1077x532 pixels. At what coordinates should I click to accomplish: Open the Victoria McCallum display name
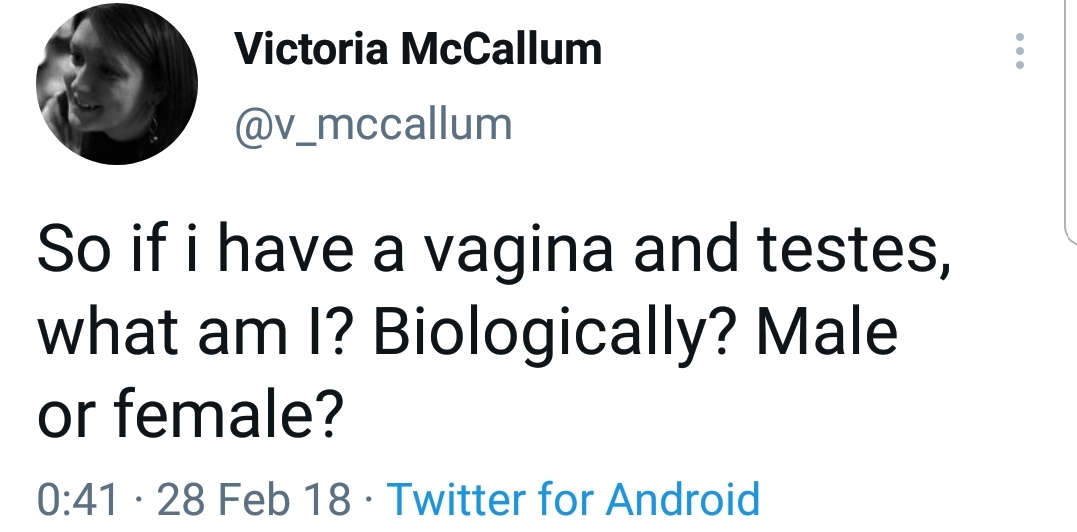418,48
